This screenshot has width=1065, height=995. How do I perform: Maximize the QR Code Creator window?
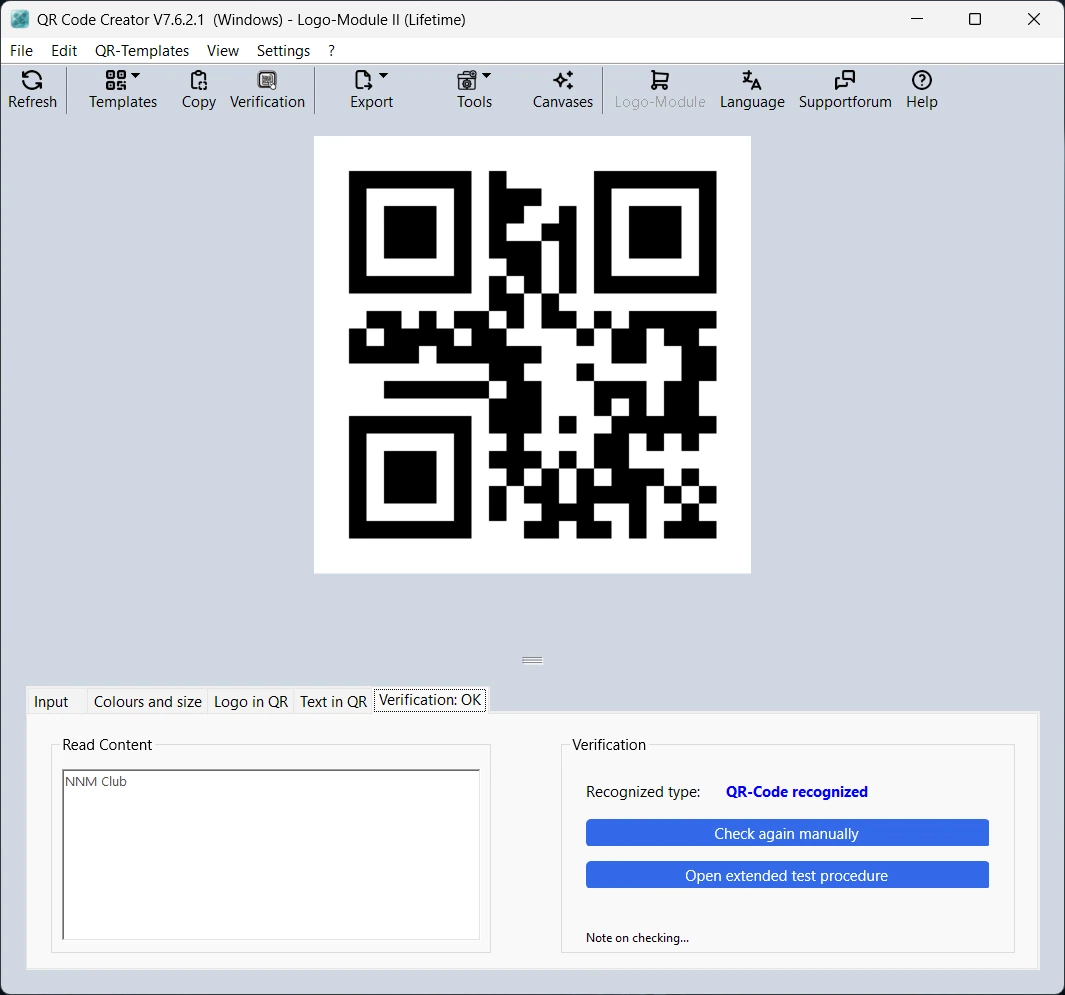[975, 19]
